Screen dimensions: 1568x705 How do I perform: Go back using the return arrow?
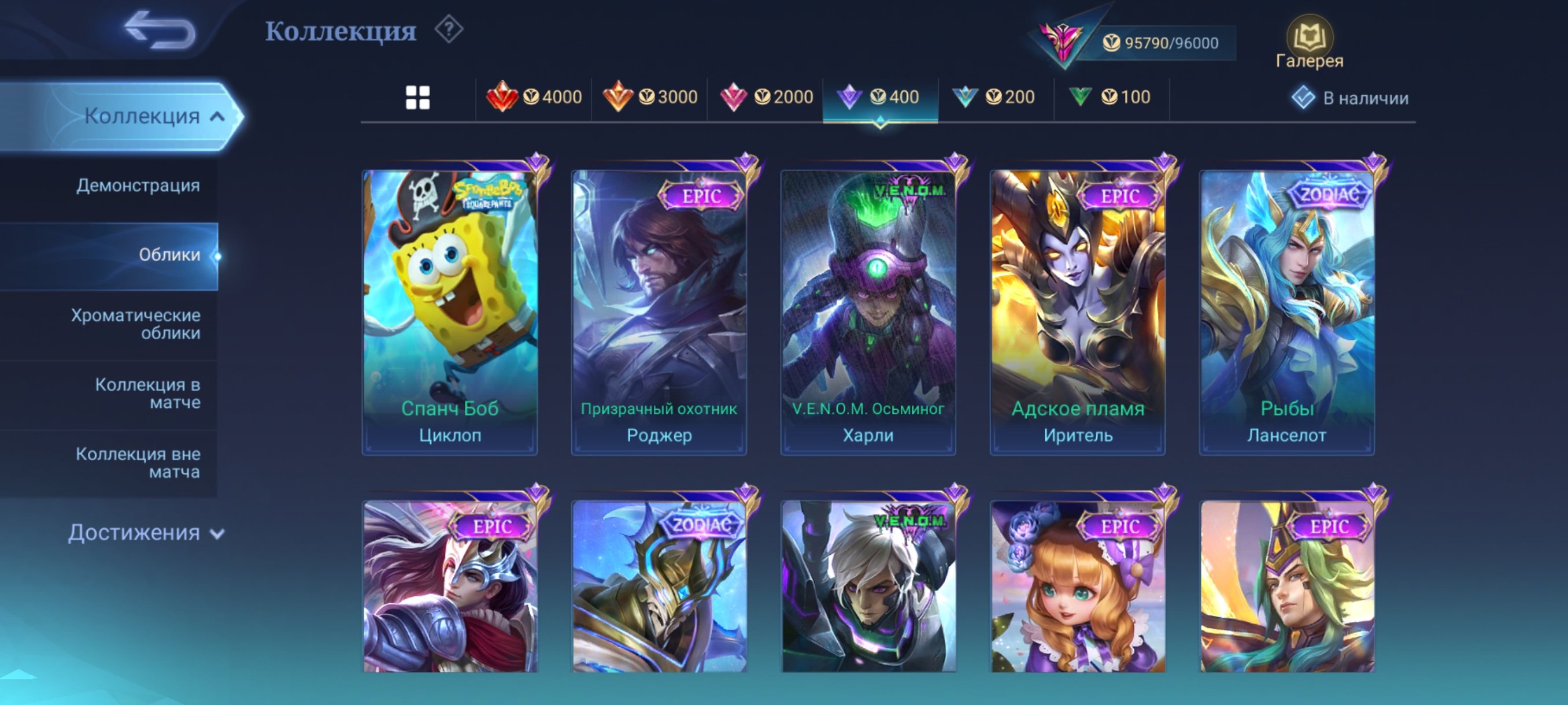click(x=160, y=30)
